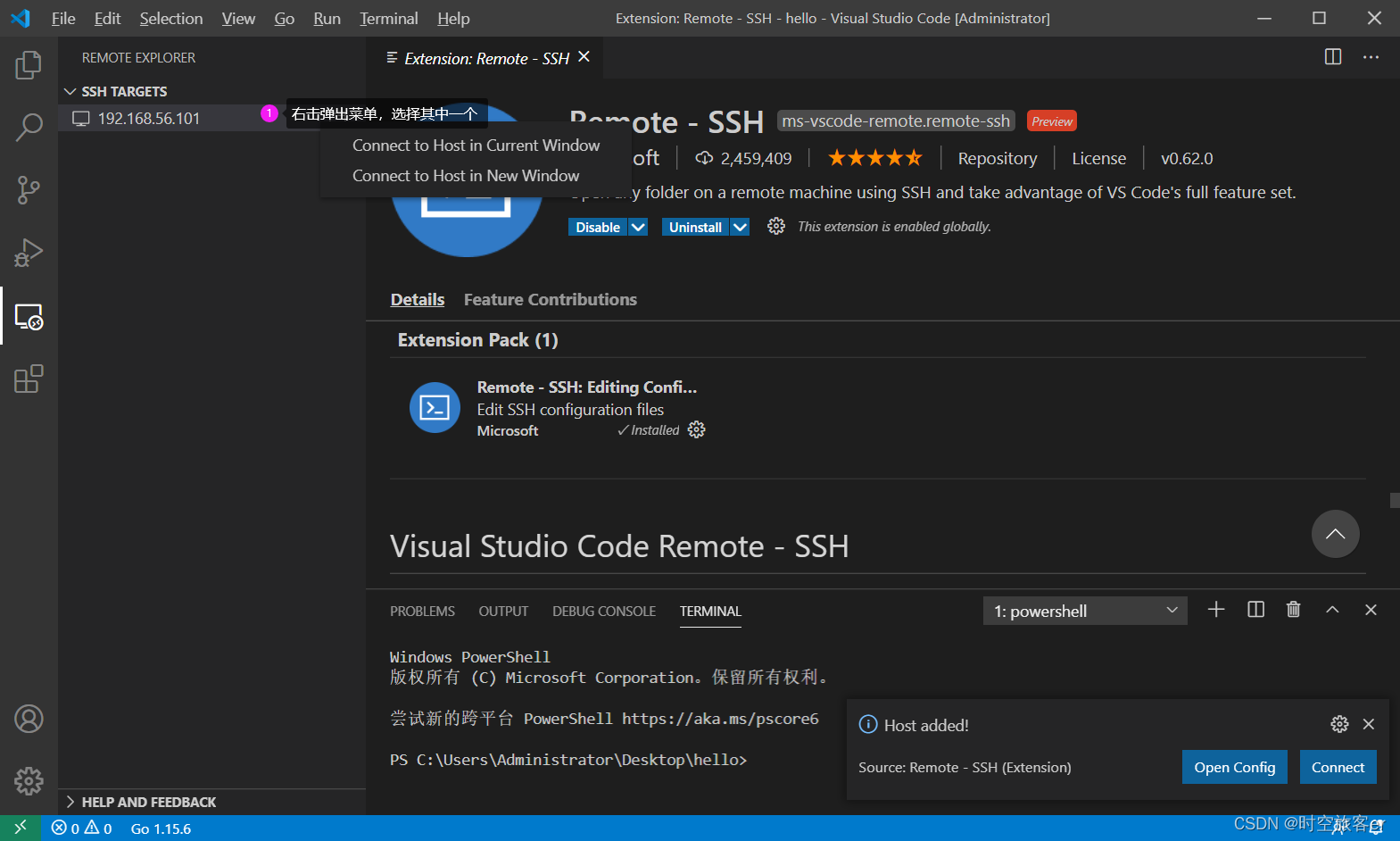
Task: Open the Search view icon
Action: pos(29,127)
